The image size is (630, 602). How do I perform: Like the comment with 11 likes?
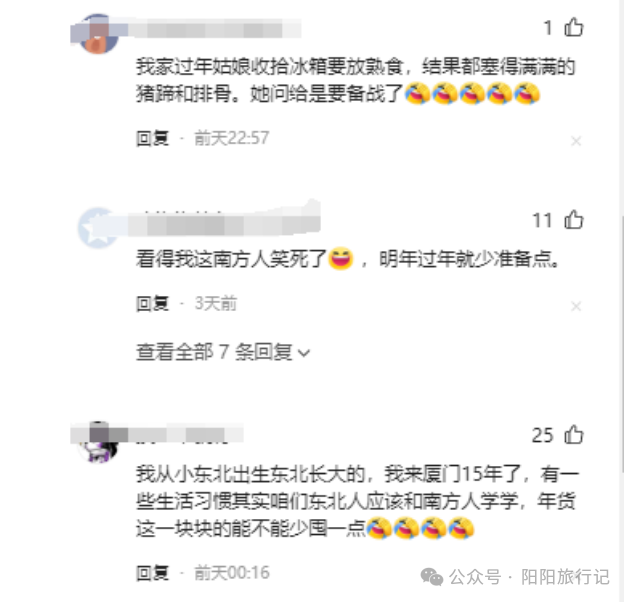click(573, 220)
